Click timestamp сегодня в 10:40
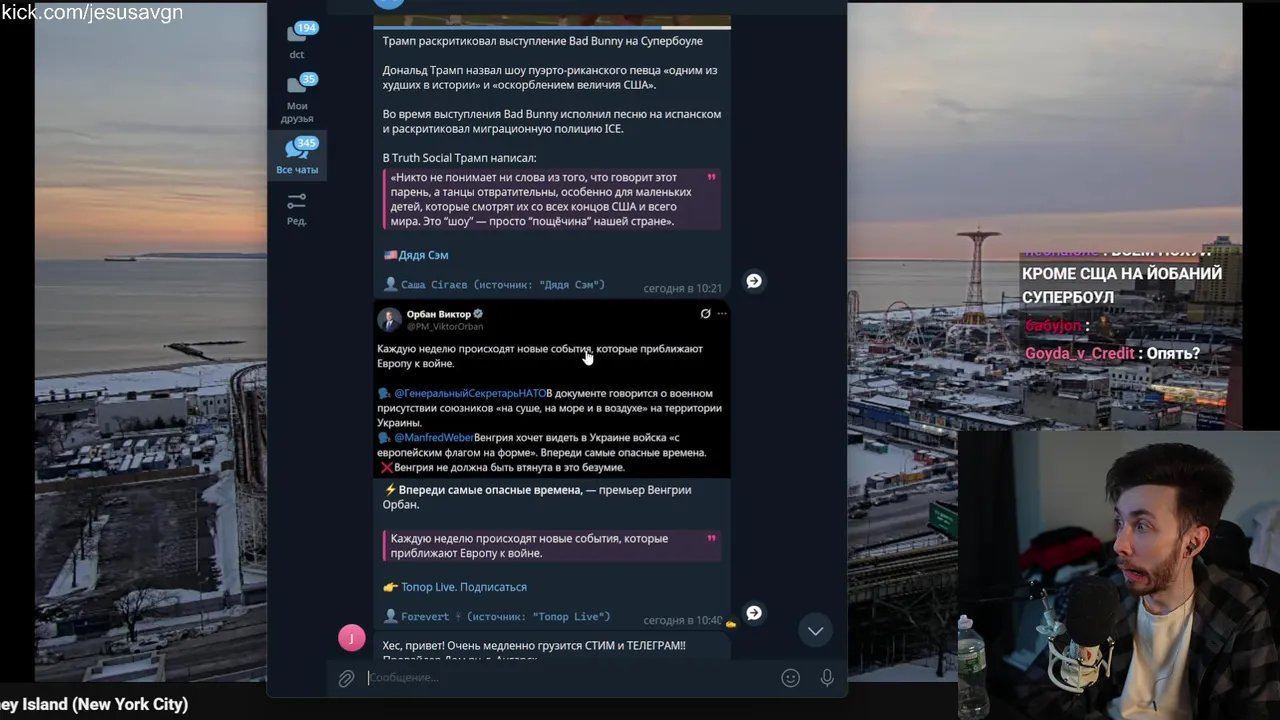Image resolution: width=1280 pixels, height=720 pixels. pos(682,620)
